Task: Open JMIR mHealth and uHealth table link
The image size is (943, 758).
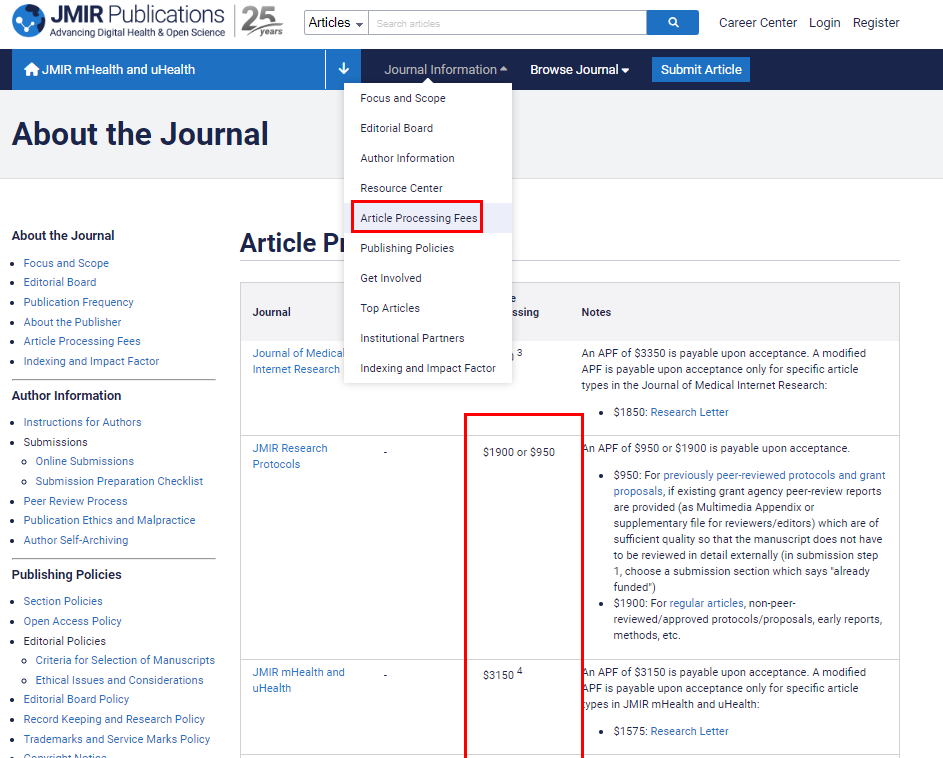Action: point(298,680)
